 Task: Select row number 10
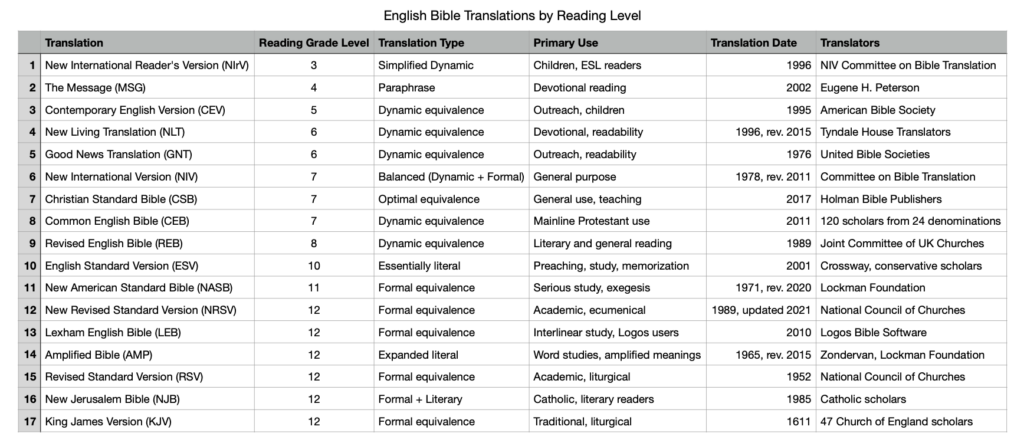tap(30, 266)
